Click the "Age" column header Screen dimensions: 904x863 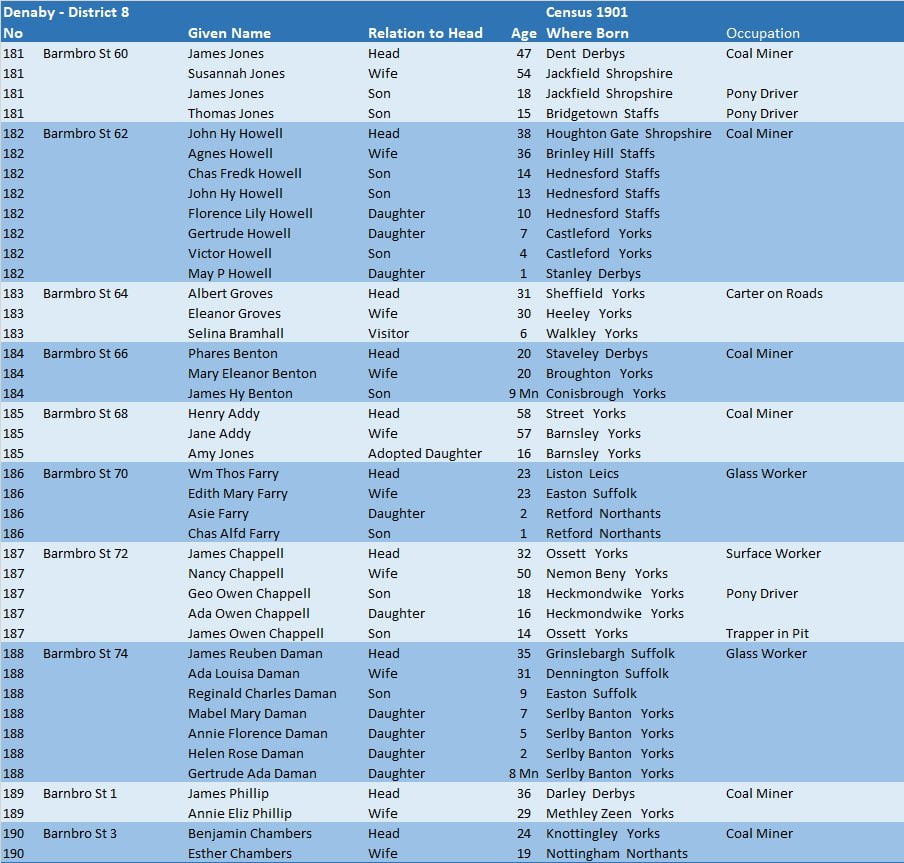524,33
